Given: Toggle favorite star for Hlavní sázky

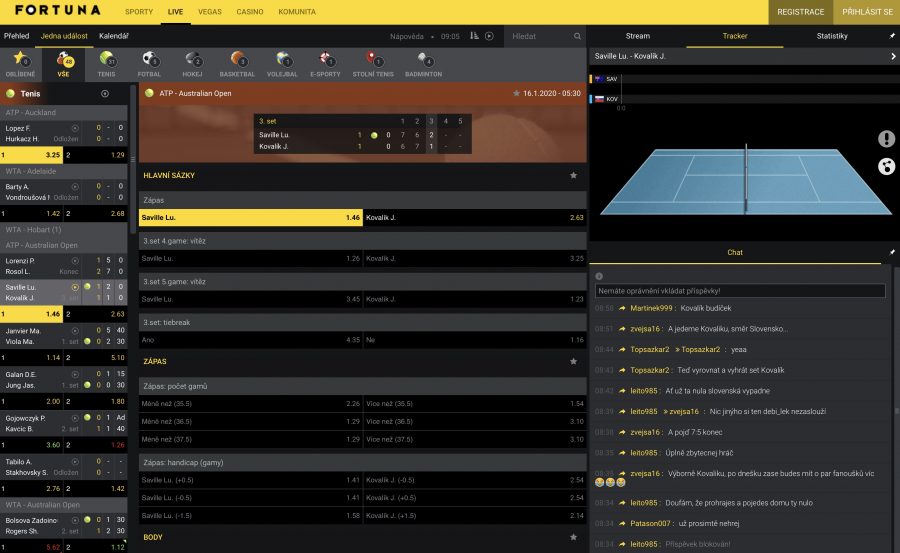Looking at the screenshot, I should [x=574, y=175].
